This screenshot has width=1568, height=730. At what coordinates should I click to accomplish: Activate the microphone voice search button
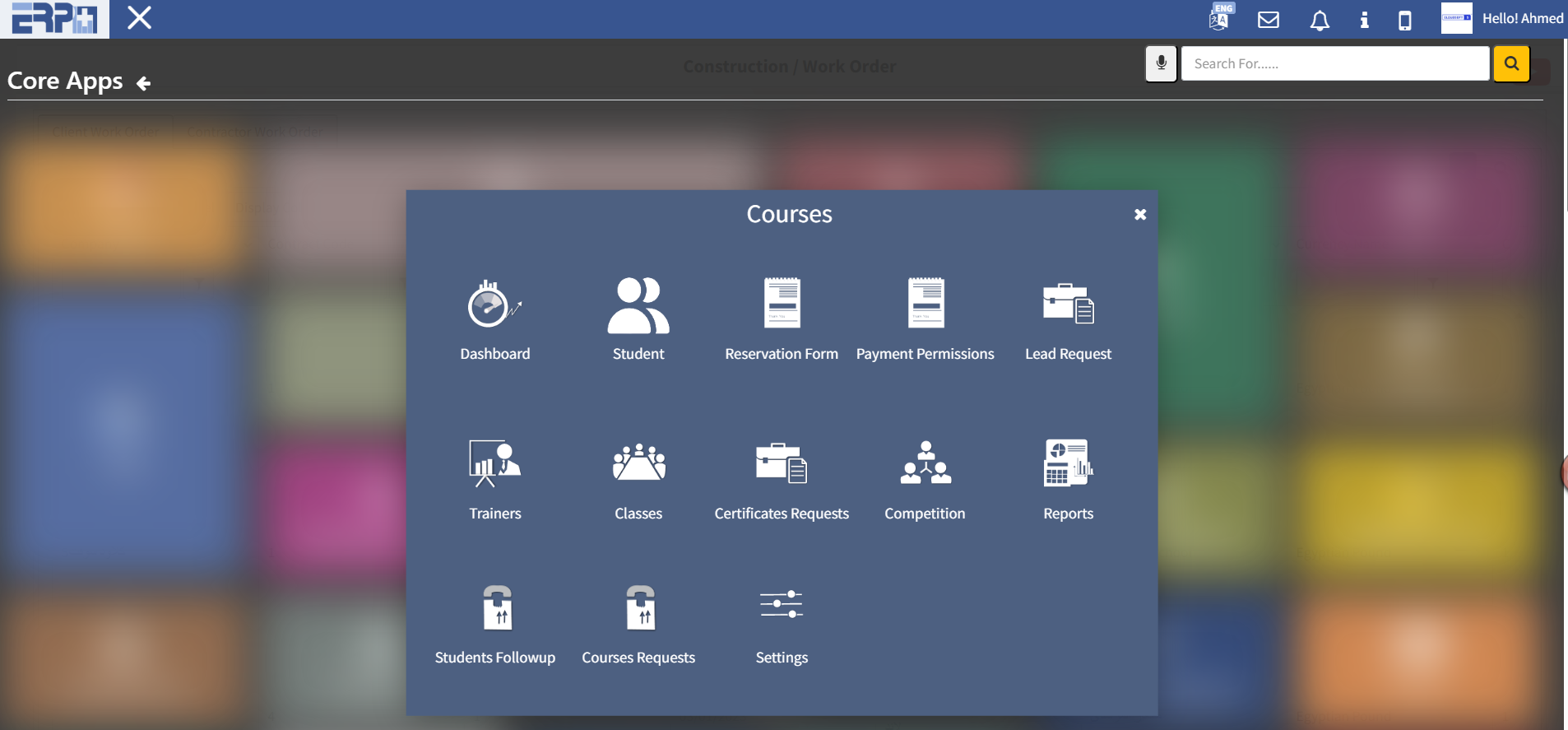(x=1161, y=63)
